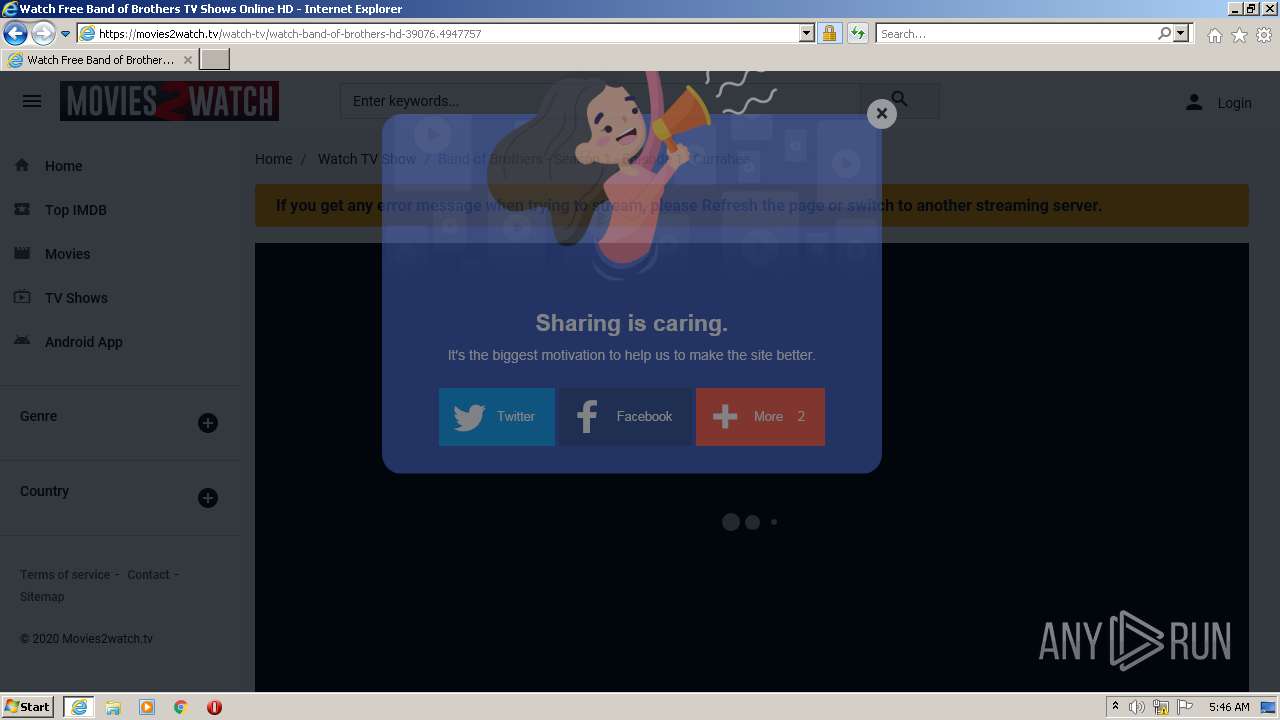This screenshot has width=1280, height=720.
Task: Expand the Genre plus button
Action: pyautogui.click(x=208, y=423)
